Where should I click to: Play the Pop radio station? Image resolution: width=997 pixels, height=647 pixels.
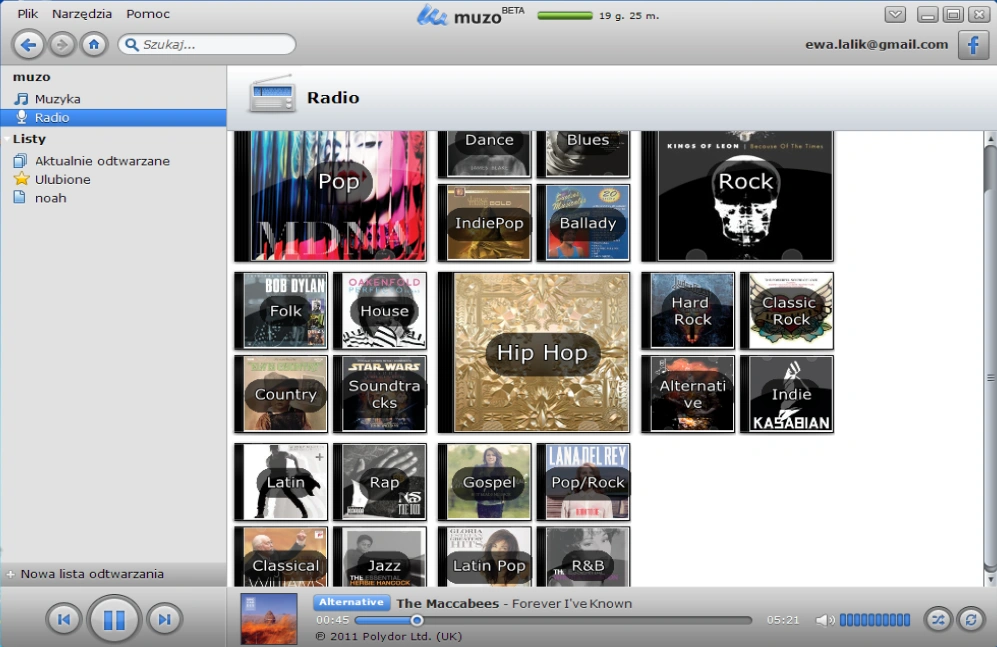(x=330, y=196)
